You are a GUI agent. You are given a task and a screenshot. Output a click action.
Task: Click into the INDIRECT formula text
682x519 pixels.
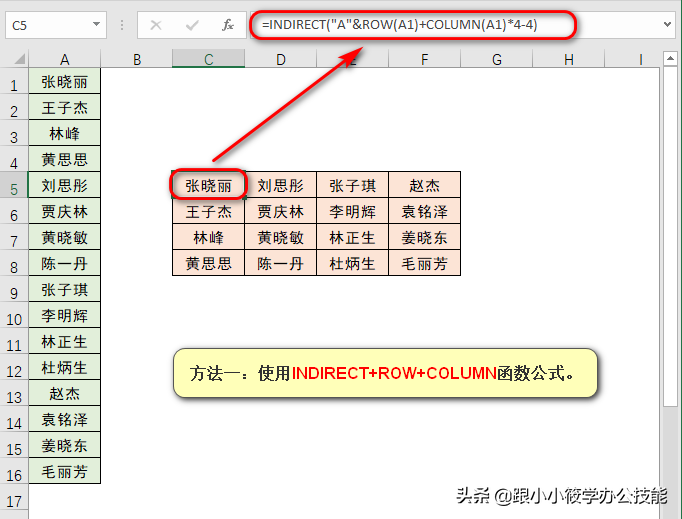(399, 25)
